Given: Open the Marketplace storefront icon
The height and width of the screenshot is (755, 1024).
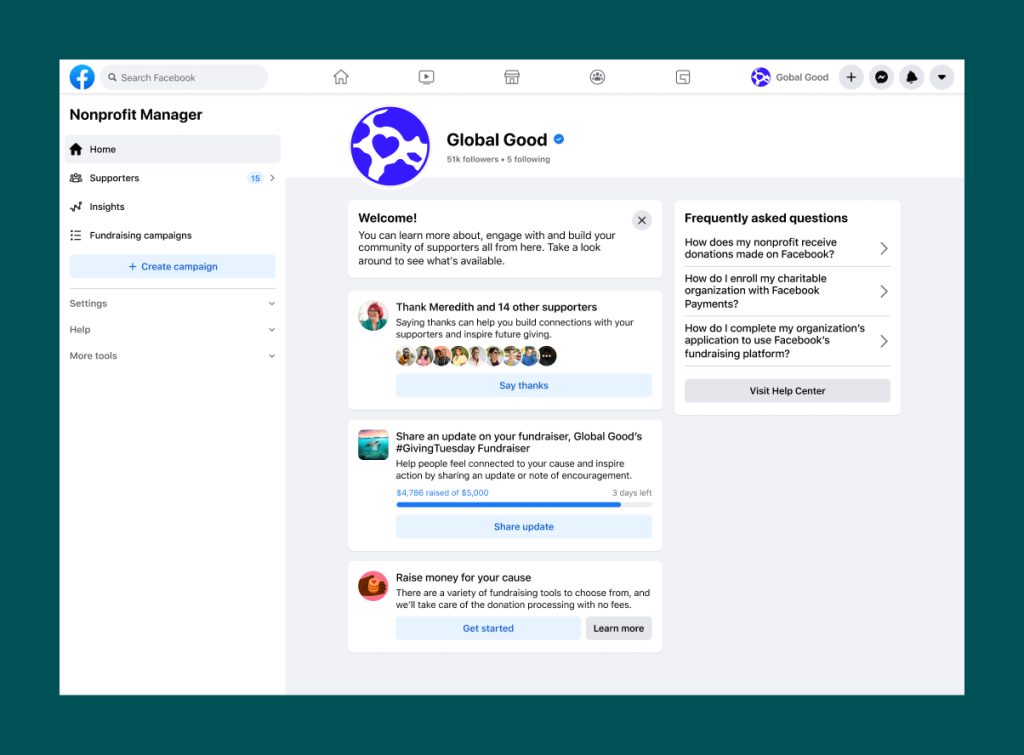Looking at the screenshot, I should click(512, 77).
